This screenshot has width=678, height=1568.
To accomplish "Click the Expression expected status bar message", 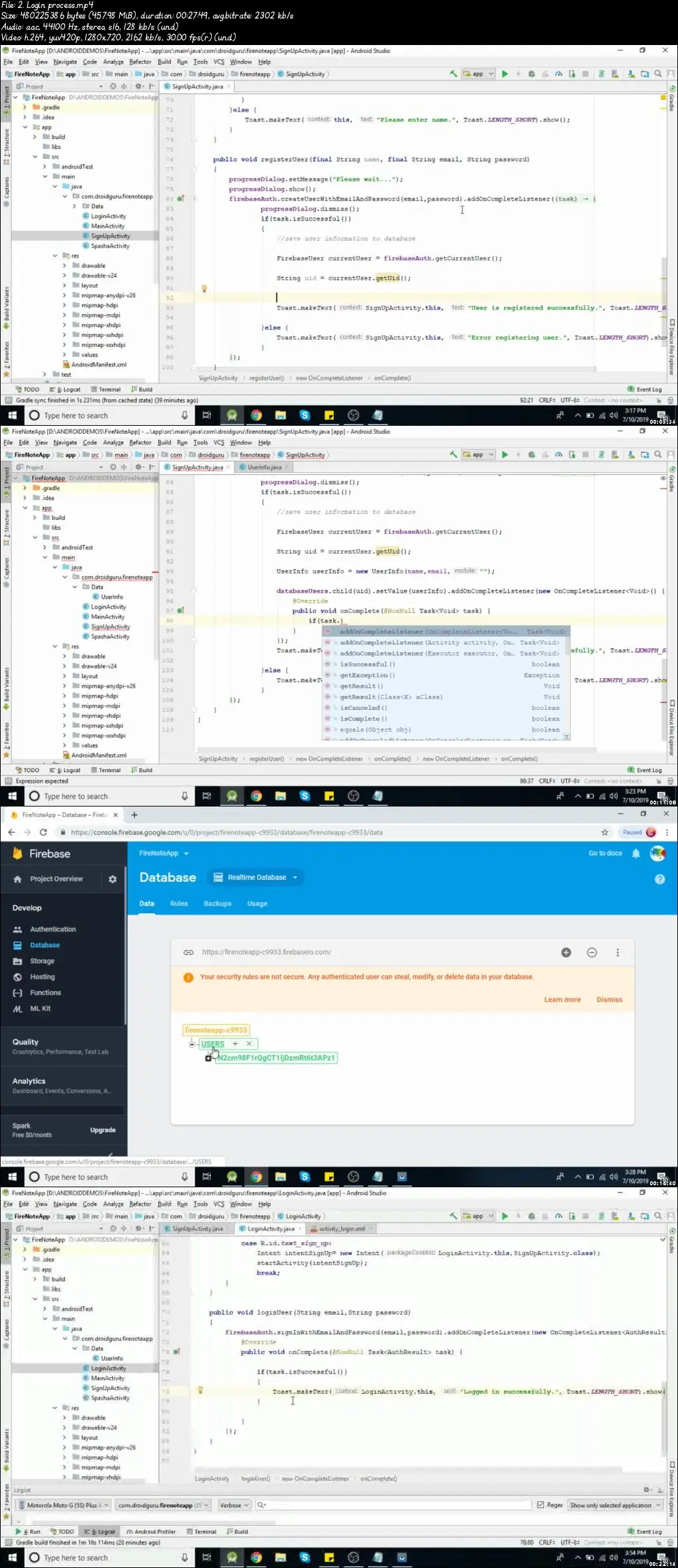I will coord(42,781).
